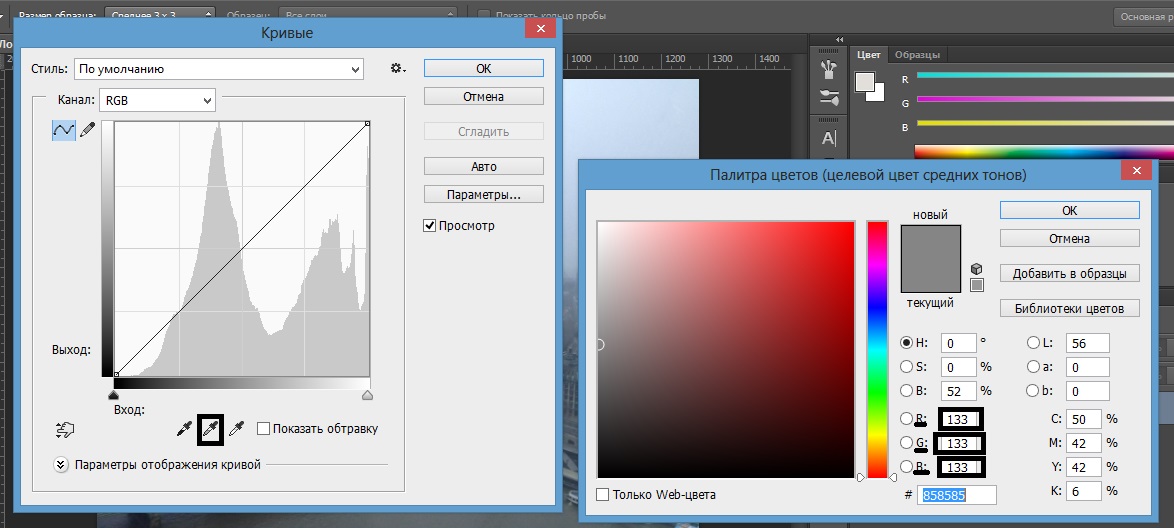Pick the white point eyedropper
The image size is (1174, 528).
[x=237, y=429]
